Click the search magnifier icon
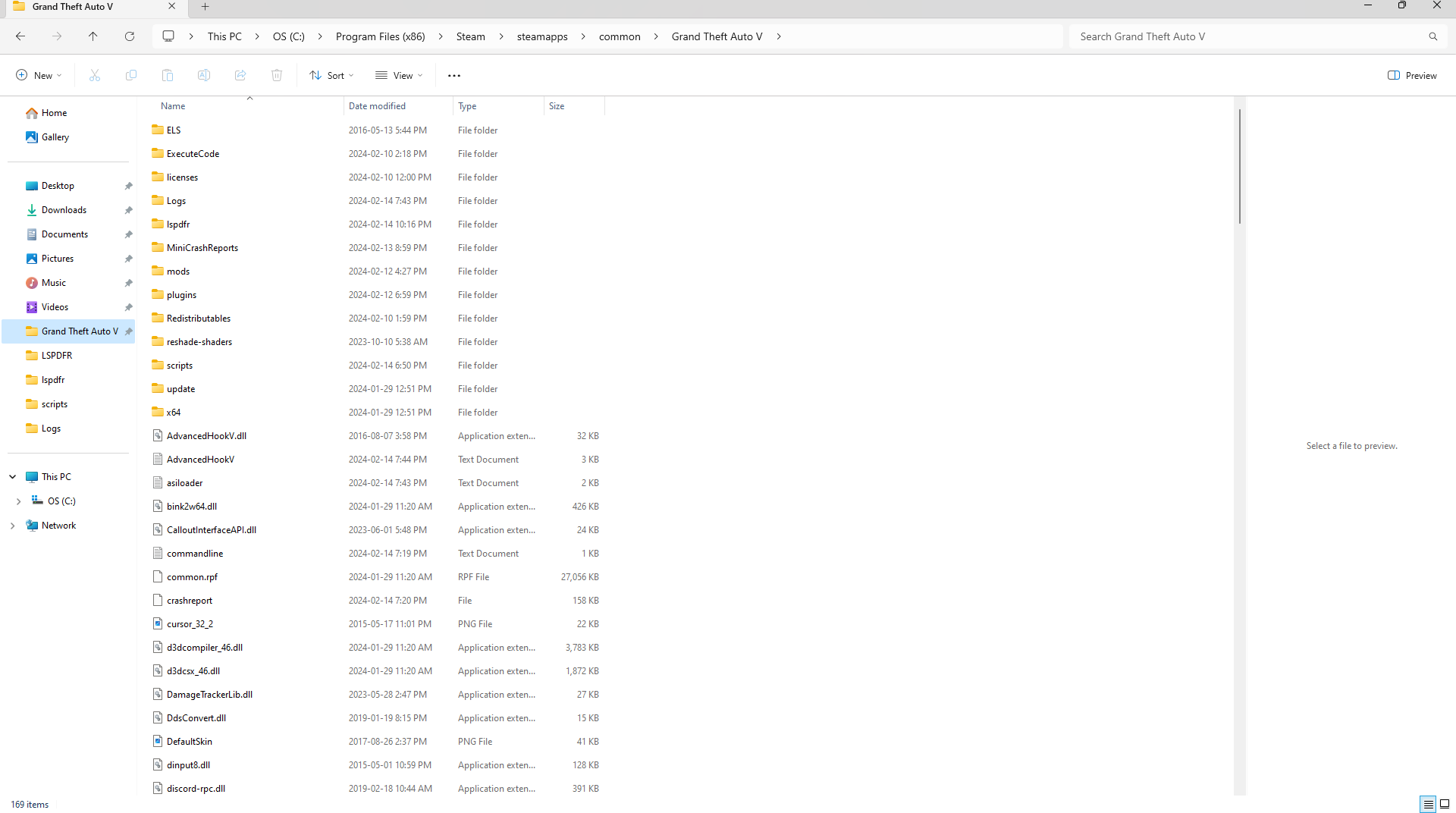 click(x=1433, y=36)
